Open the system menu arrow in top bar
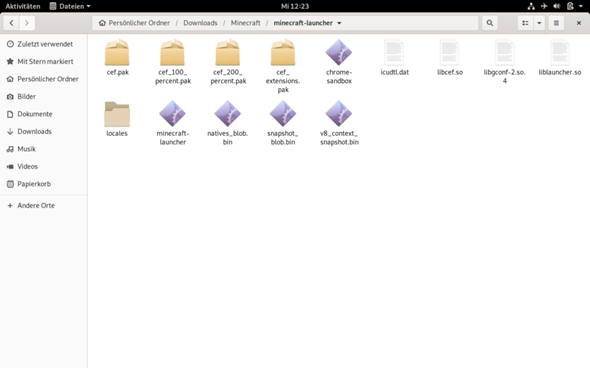The image size is (590, 368). click(x=581, y=6)
